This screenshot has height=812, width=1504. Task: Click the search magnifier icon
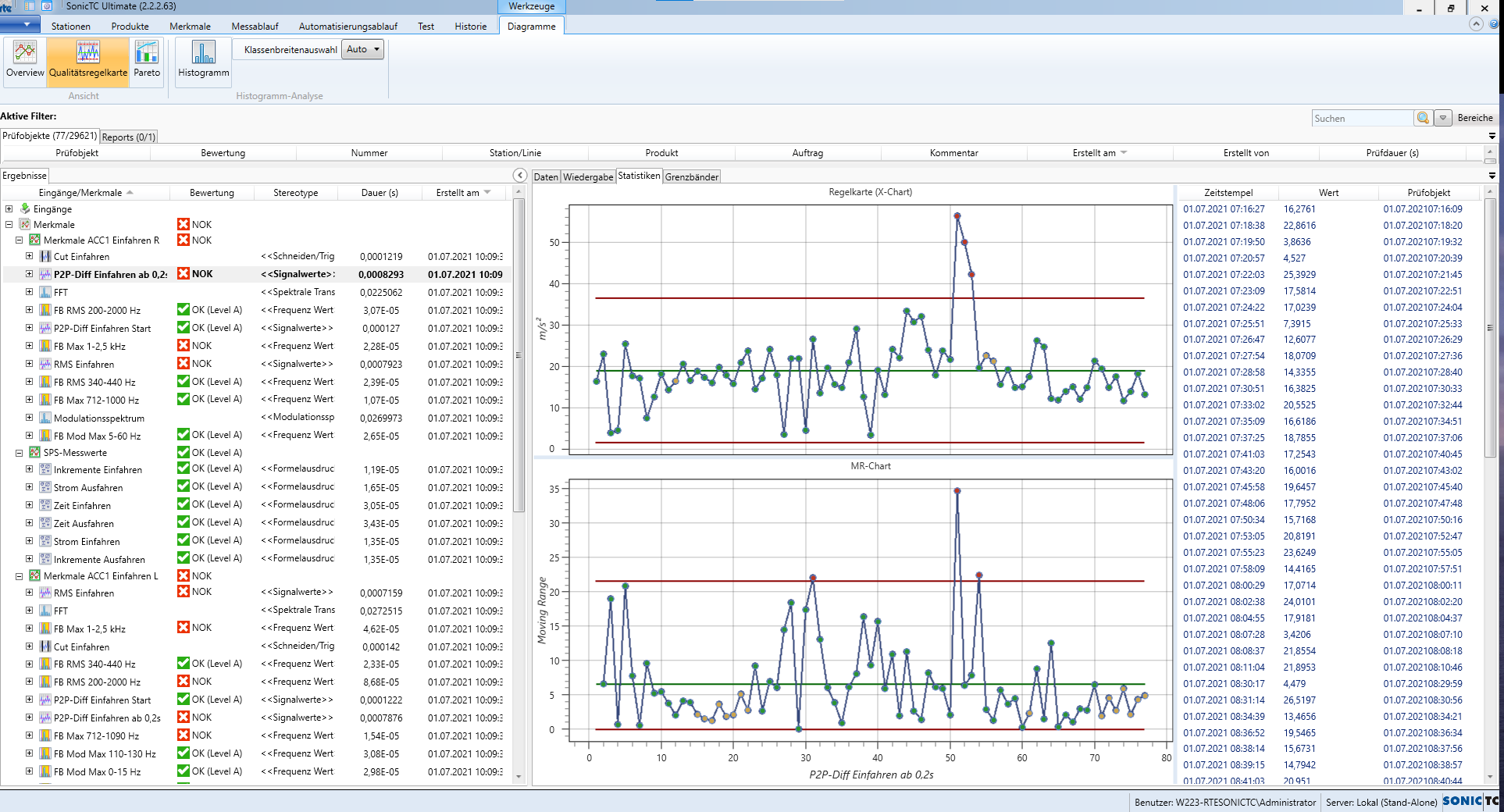coord(1423,118)
